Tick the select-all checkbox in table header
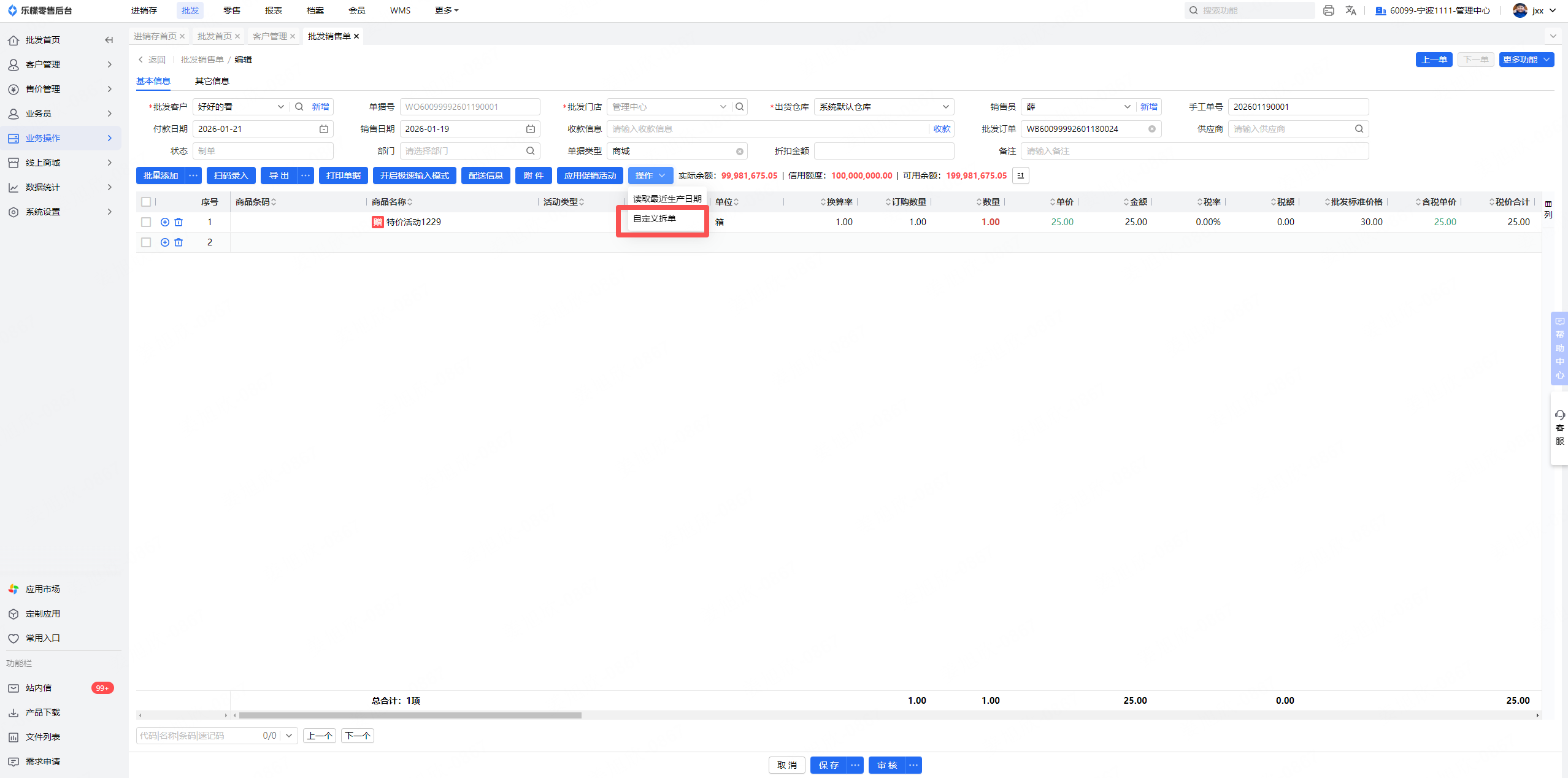1568x778 pixels. click(x=146, y=202)
